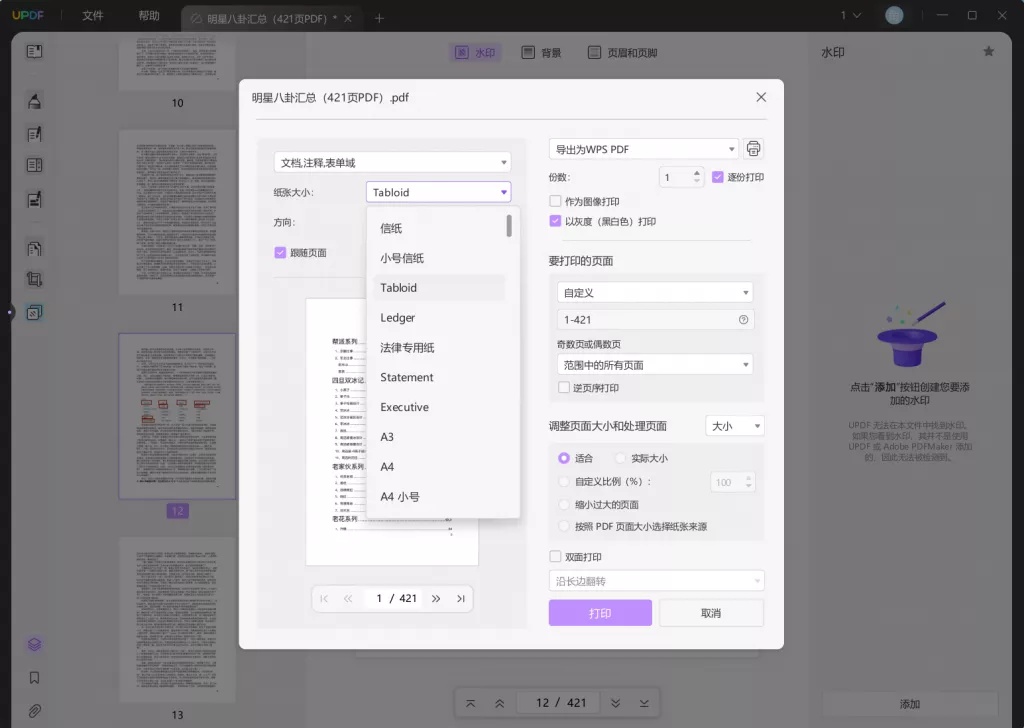This screenshot has height=728, width=1024.
Task: Select 缩小过大的页面 radio button
Action: [564, 505]
